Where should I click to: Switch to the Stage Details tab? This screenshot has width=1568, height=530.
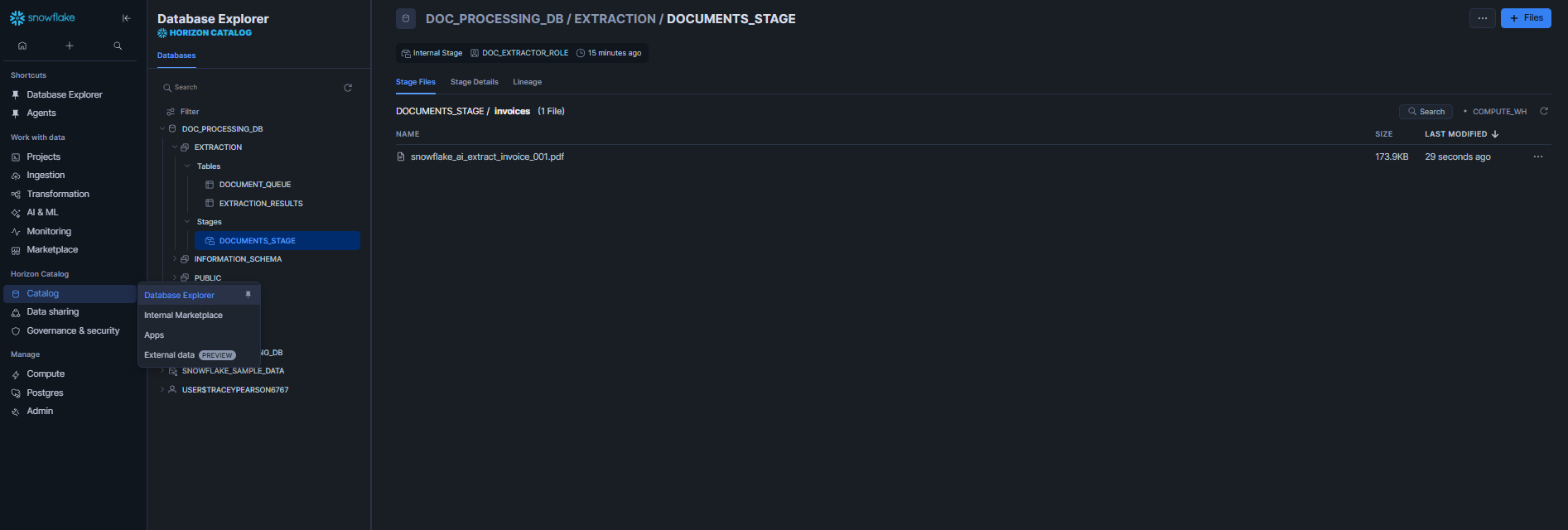coord(474,81)
